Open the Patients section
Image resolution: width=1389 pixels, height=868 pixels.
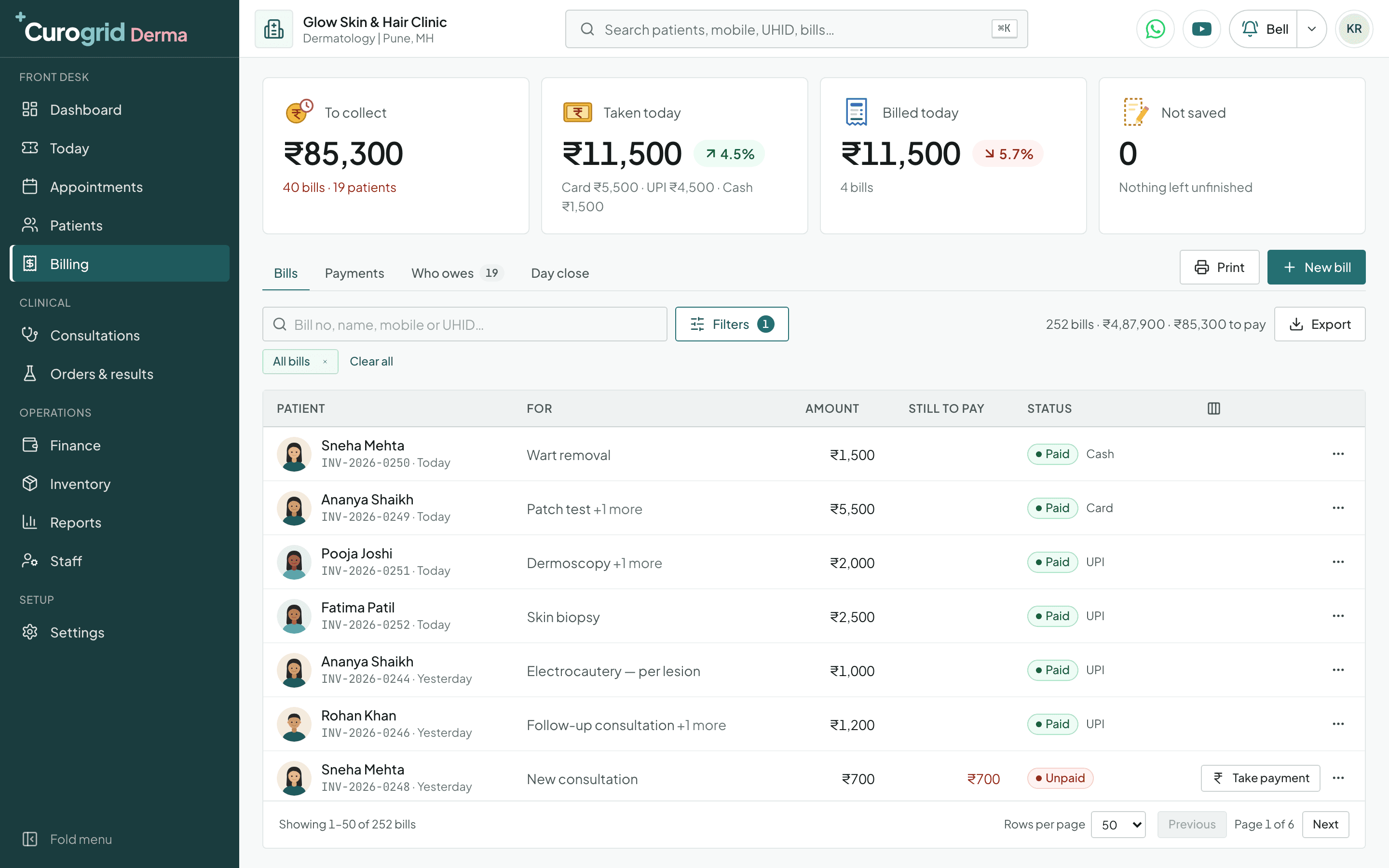(x=120, y=225)
